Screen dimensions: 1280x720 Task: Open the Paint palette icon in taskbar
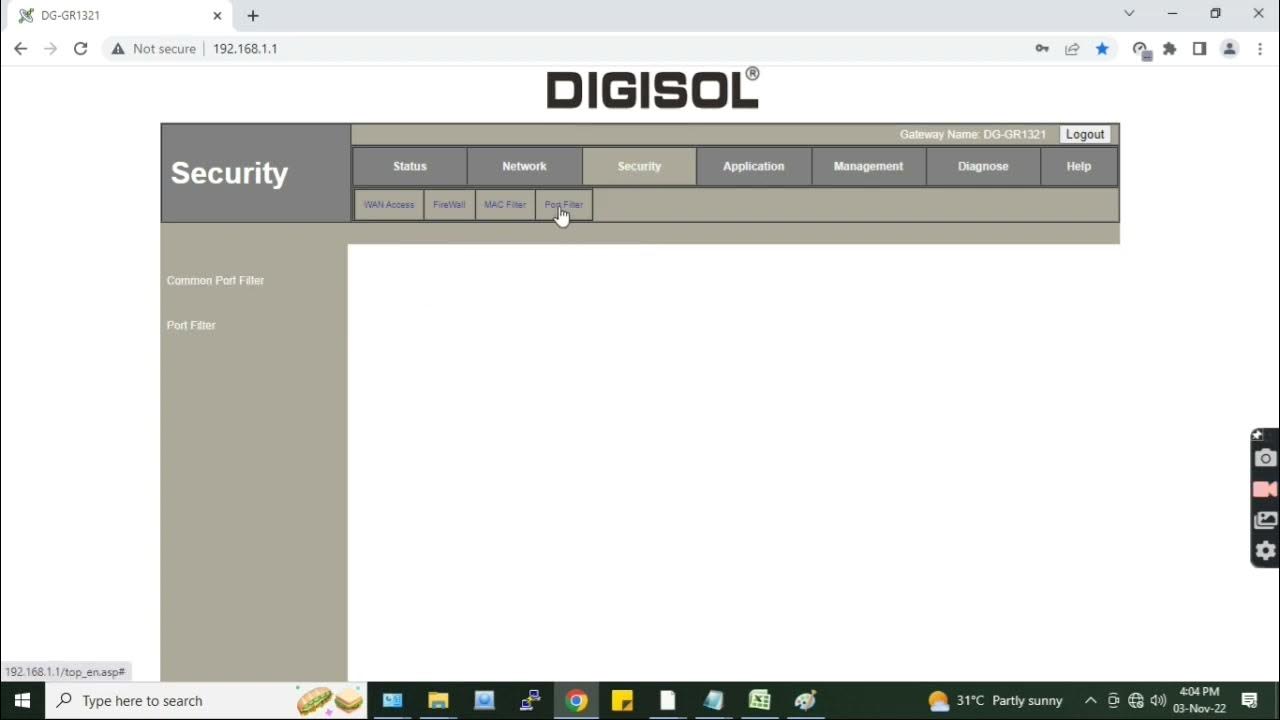[805, 700]
